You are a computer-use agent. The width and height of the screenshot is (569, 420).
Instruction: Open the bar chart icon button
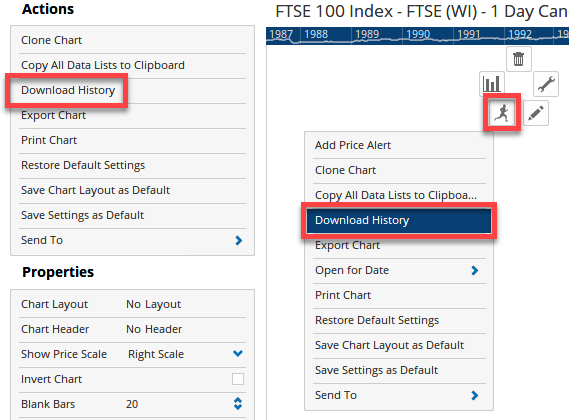(492, 84)
